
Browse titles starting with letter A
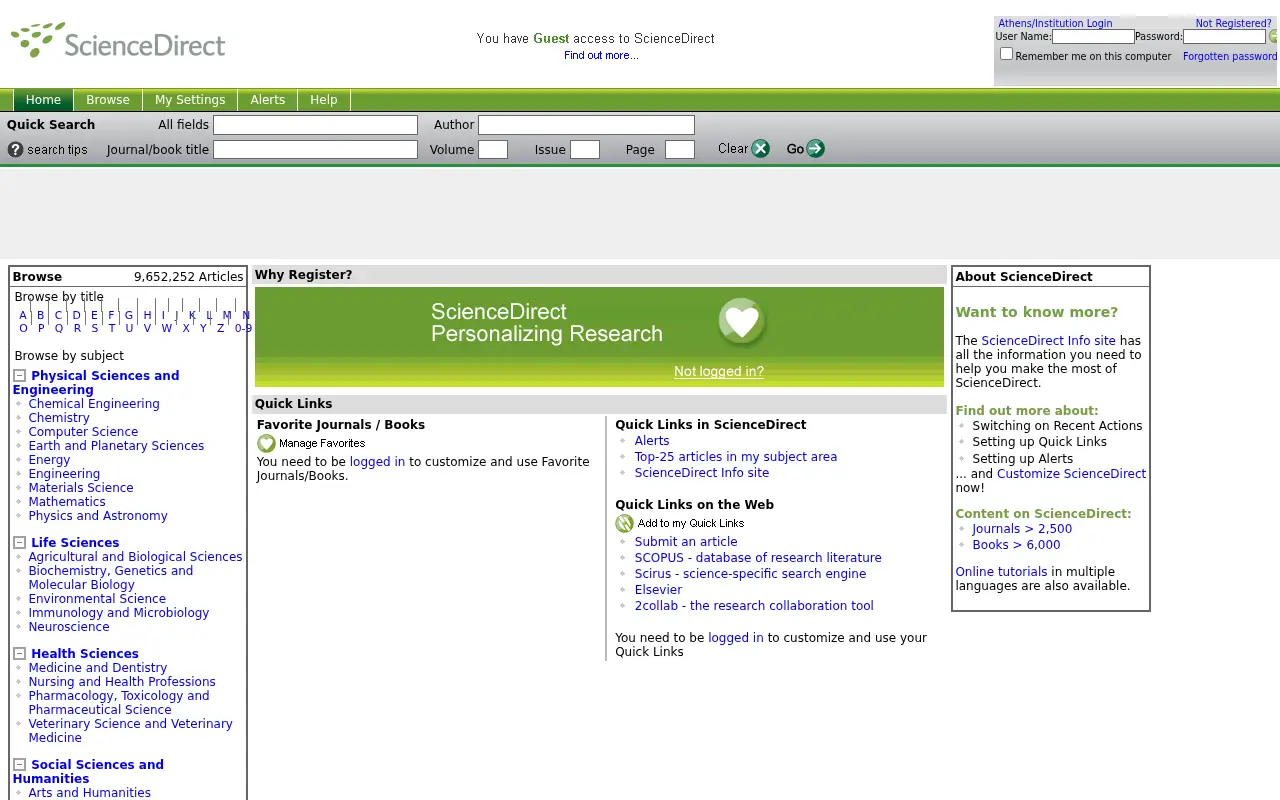pyautogui.click(x=23, y=315)
